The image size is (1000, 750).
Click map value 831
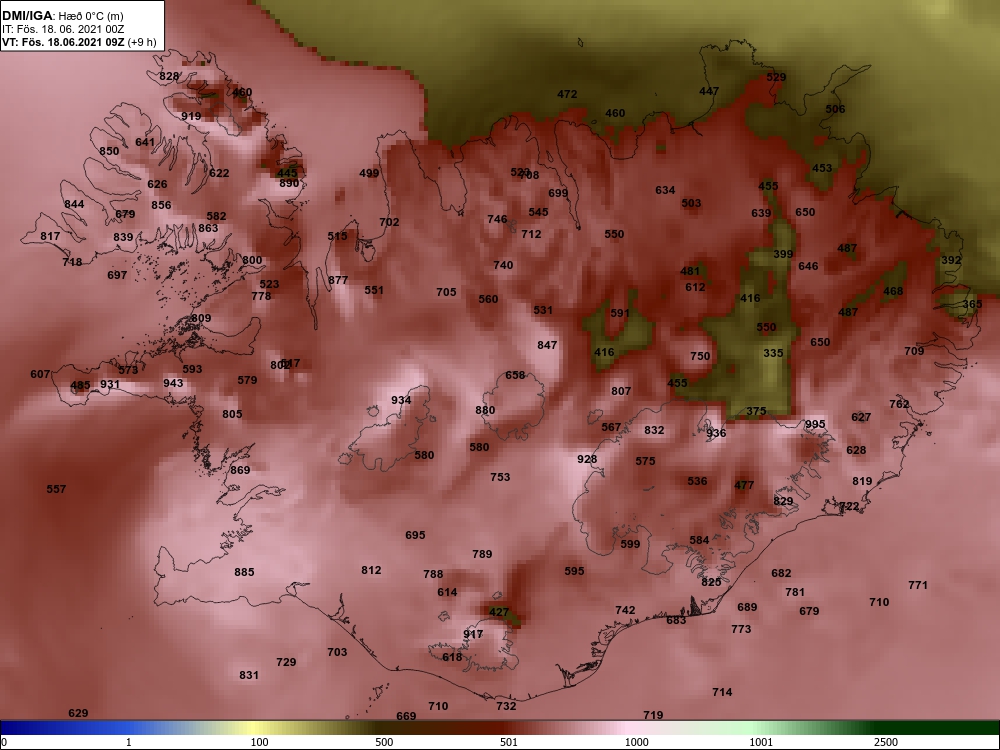pos(249,675)
